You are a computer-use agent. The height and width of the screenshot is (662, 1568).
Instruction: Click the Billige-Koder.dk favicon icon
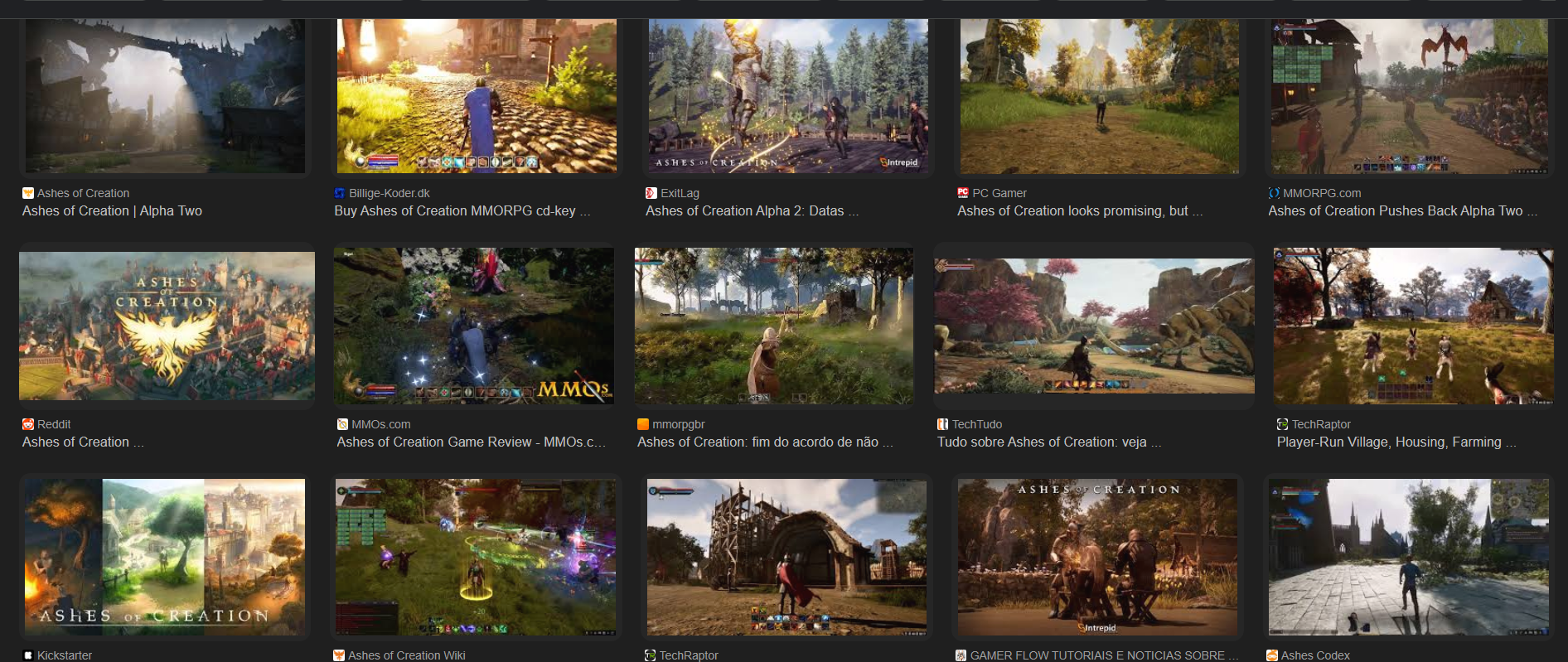(340, 193)
